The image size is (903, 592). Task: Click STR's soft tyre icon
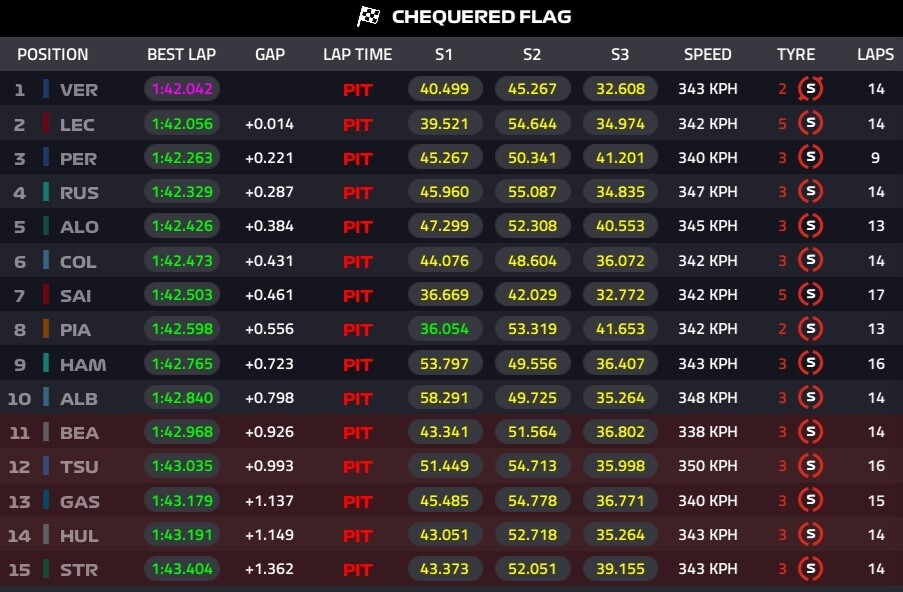pyautogui.click(x=811, y=569)
